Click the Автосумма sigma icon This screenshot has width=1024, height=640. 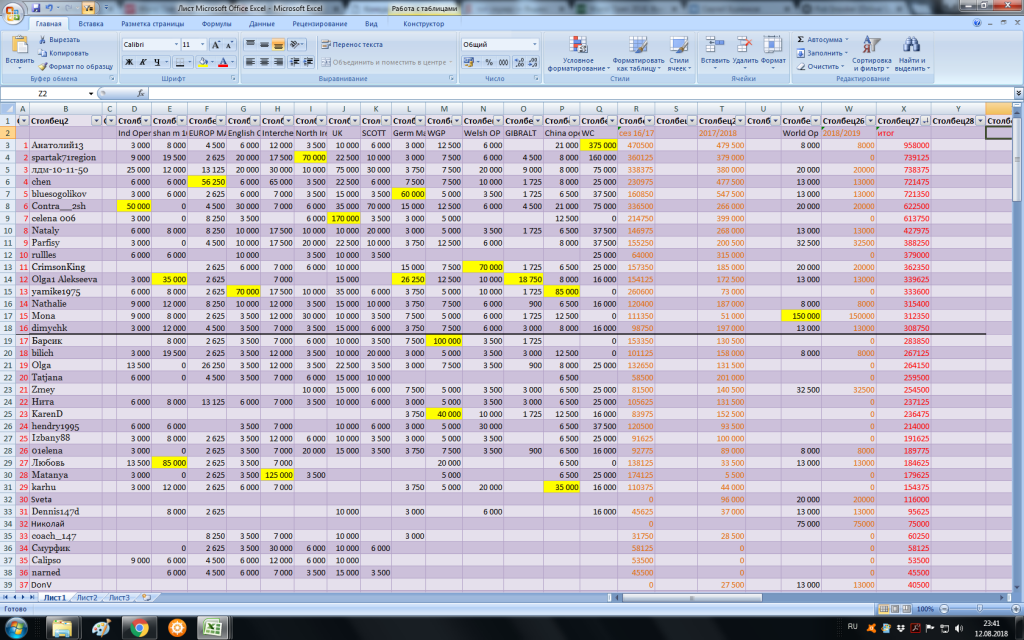[x=802, y=39]
